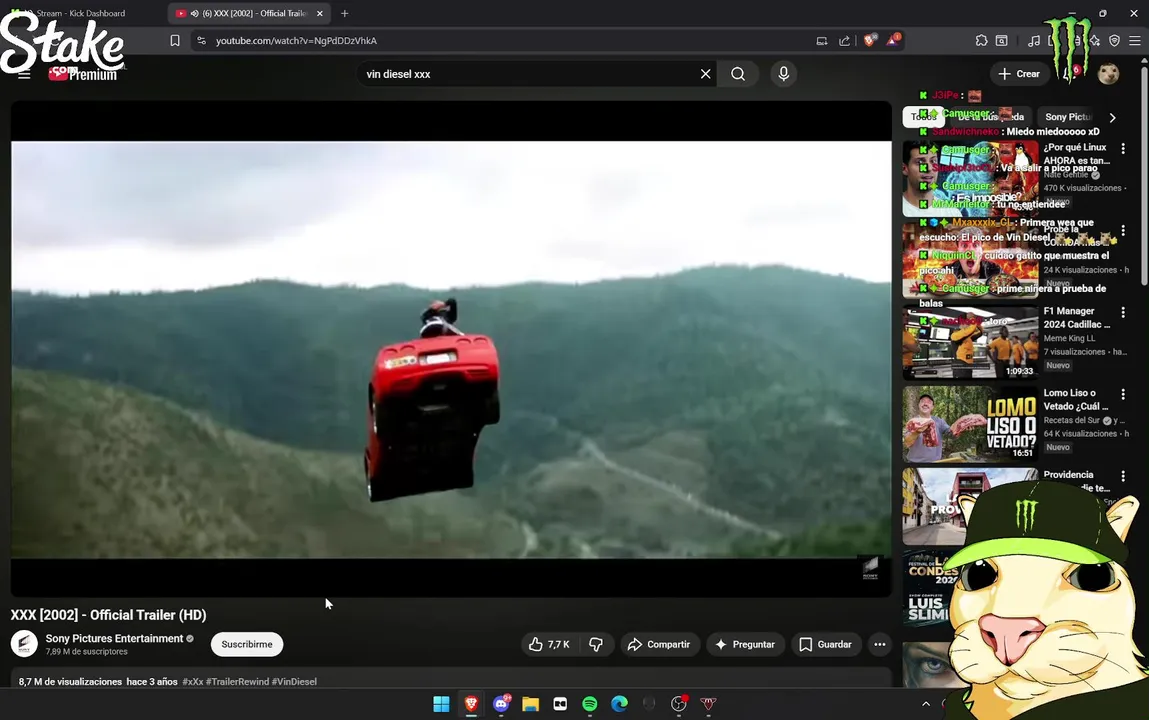Viewport: 1149px width, 720px height.
Task: Open F1 Manager 2024 Cadillac video thumbnail
Action: 969,342
